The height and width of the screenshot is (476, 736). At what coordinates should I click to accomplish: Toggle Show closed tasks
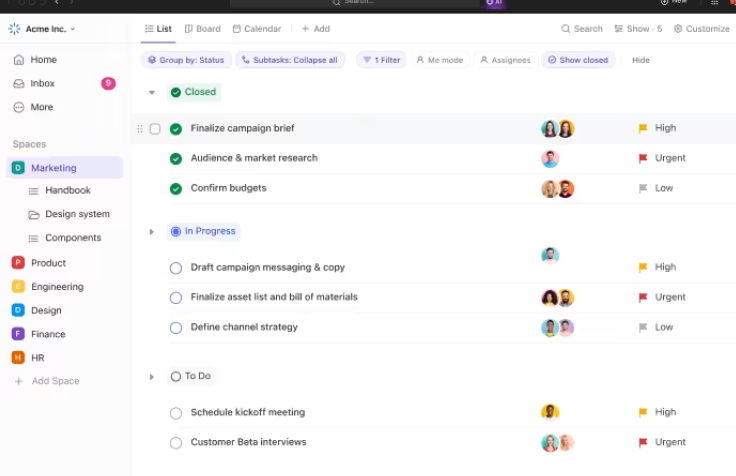(578, 60)
